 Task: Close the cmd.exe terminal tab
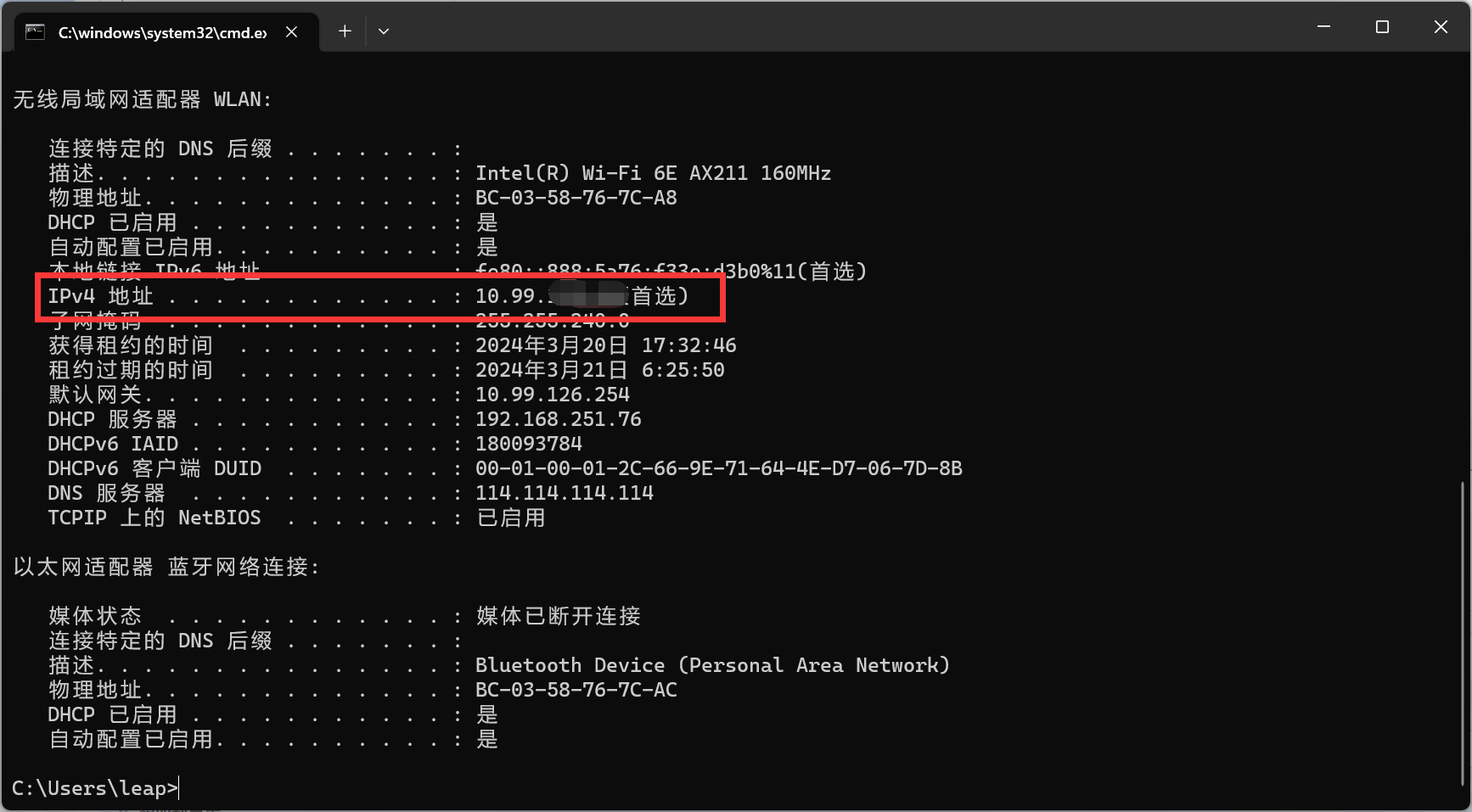click(291, 31)
